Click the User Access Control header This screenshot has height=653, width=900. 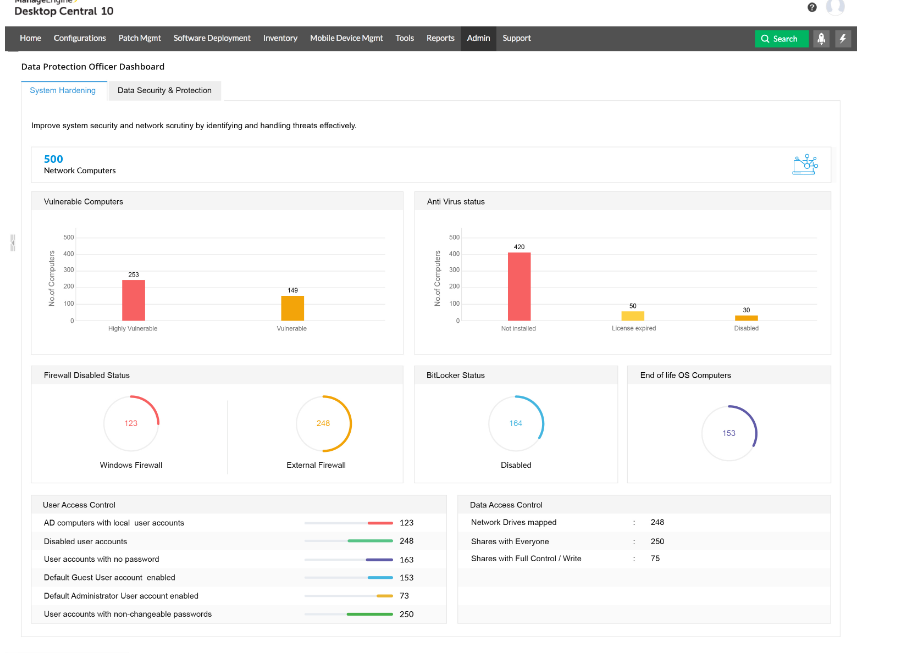pyautogui.click(x=79, y=505)
